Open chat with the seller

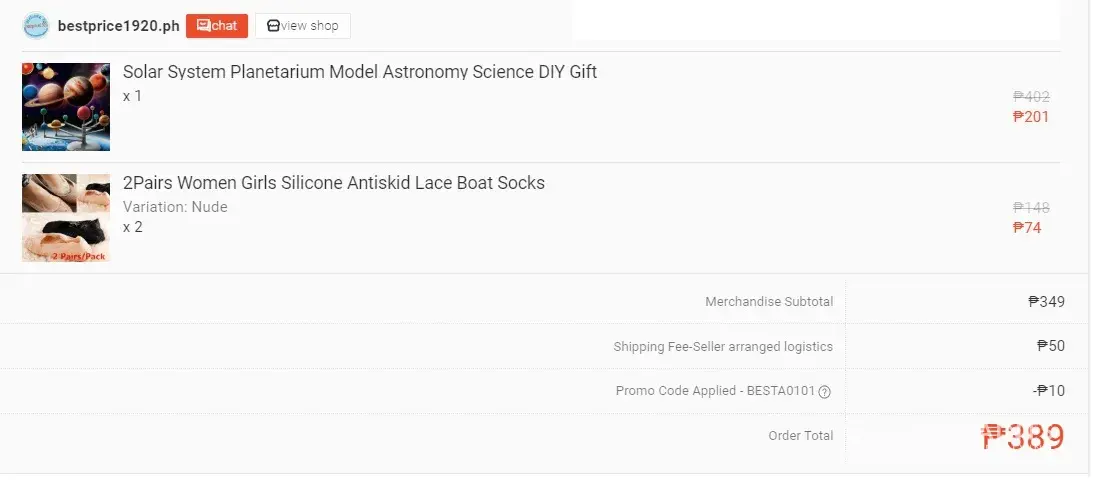[x=217, y=26]
